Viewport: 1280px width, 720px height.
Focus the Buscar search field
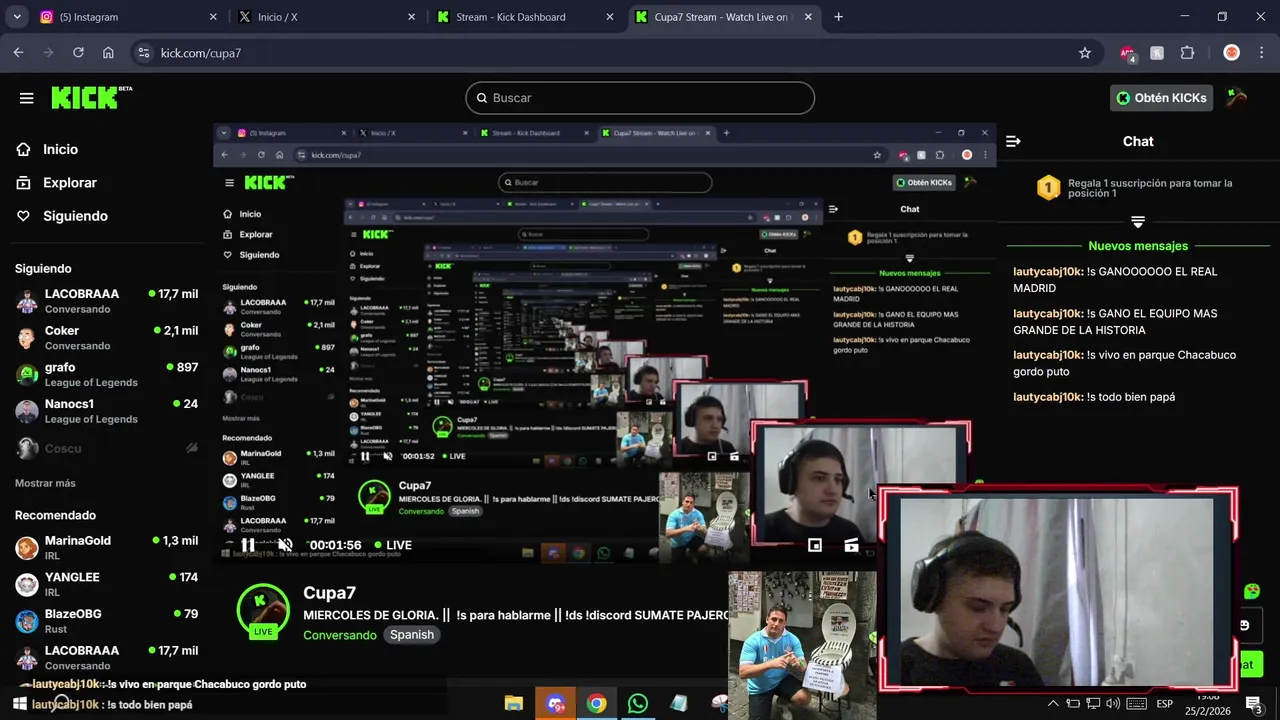[640, 98]
